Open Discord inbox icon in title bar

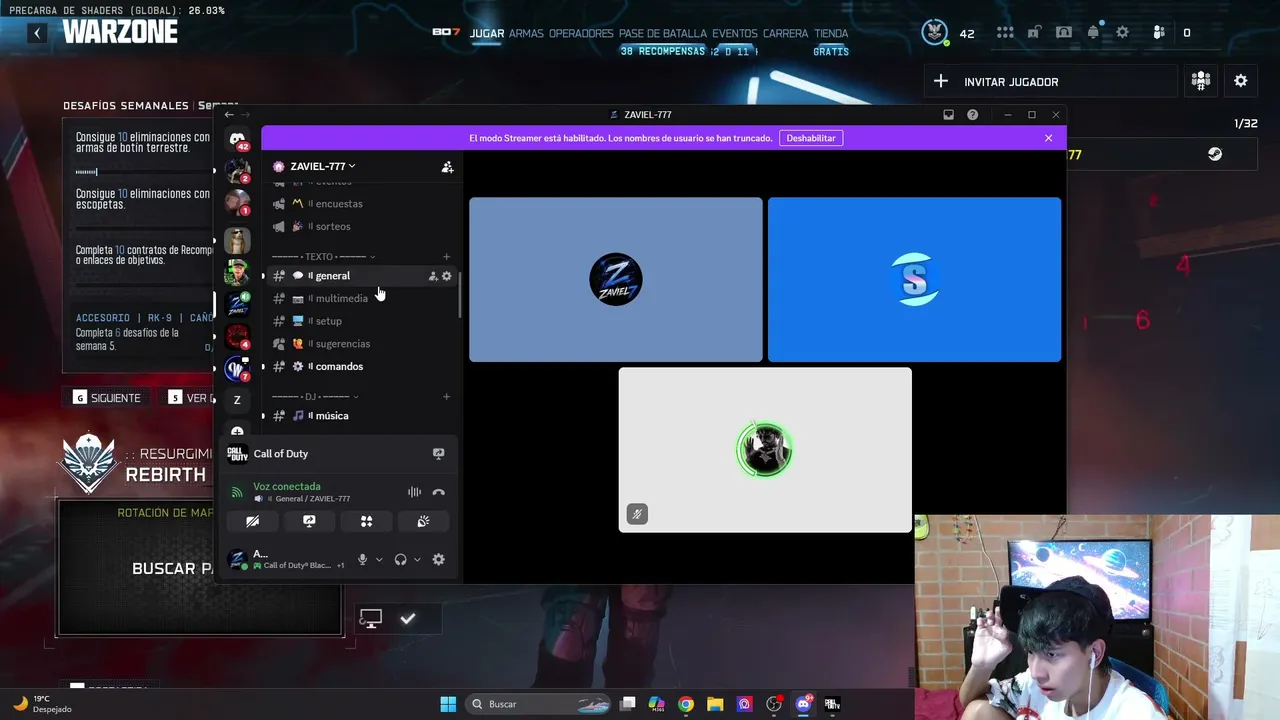click(x=948, y=115)
